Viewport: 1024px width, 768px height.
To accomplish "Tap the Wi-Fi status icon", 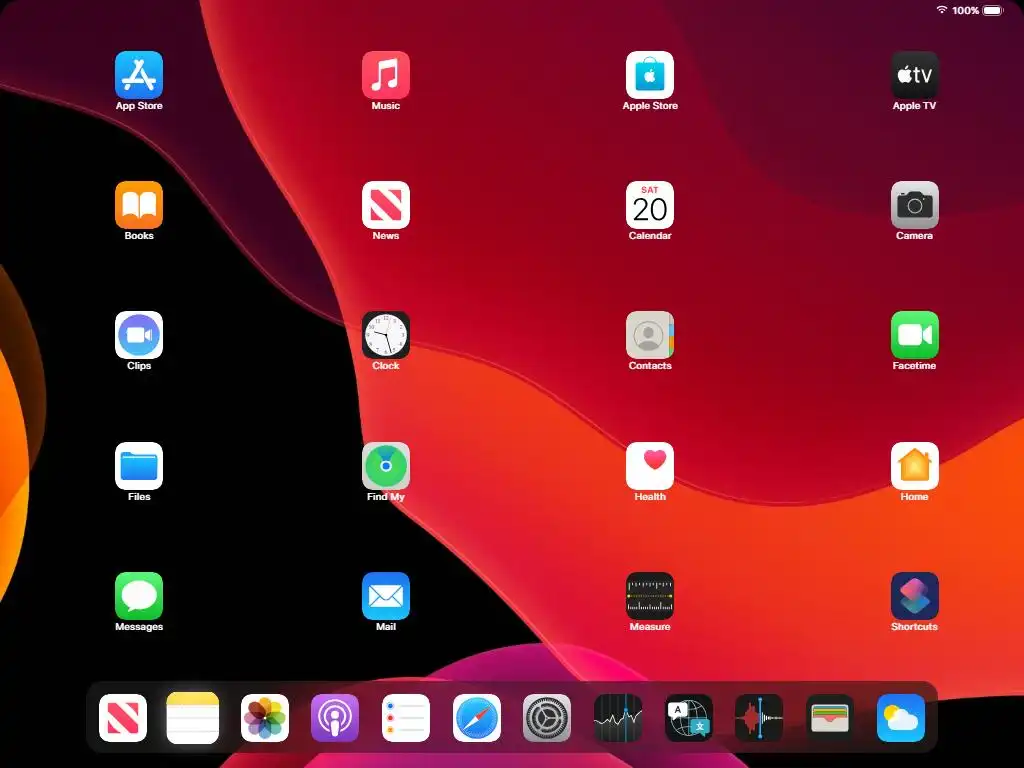I will pos(942,10).
